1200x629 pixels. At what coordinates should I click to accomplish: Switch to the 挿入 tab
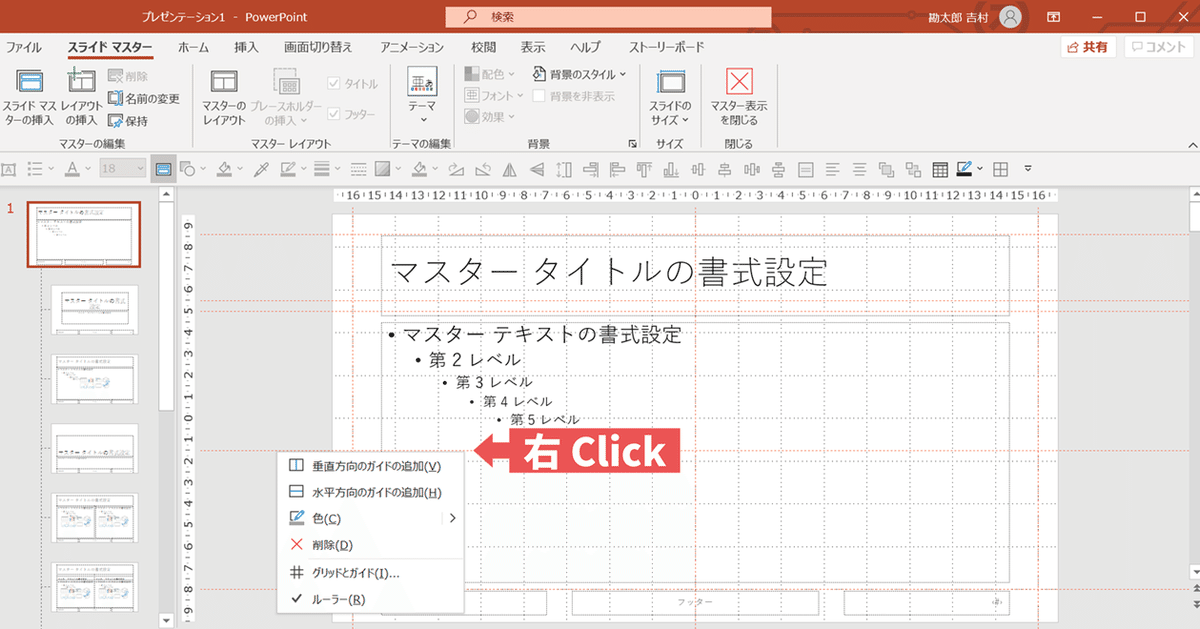click(246, 47)
